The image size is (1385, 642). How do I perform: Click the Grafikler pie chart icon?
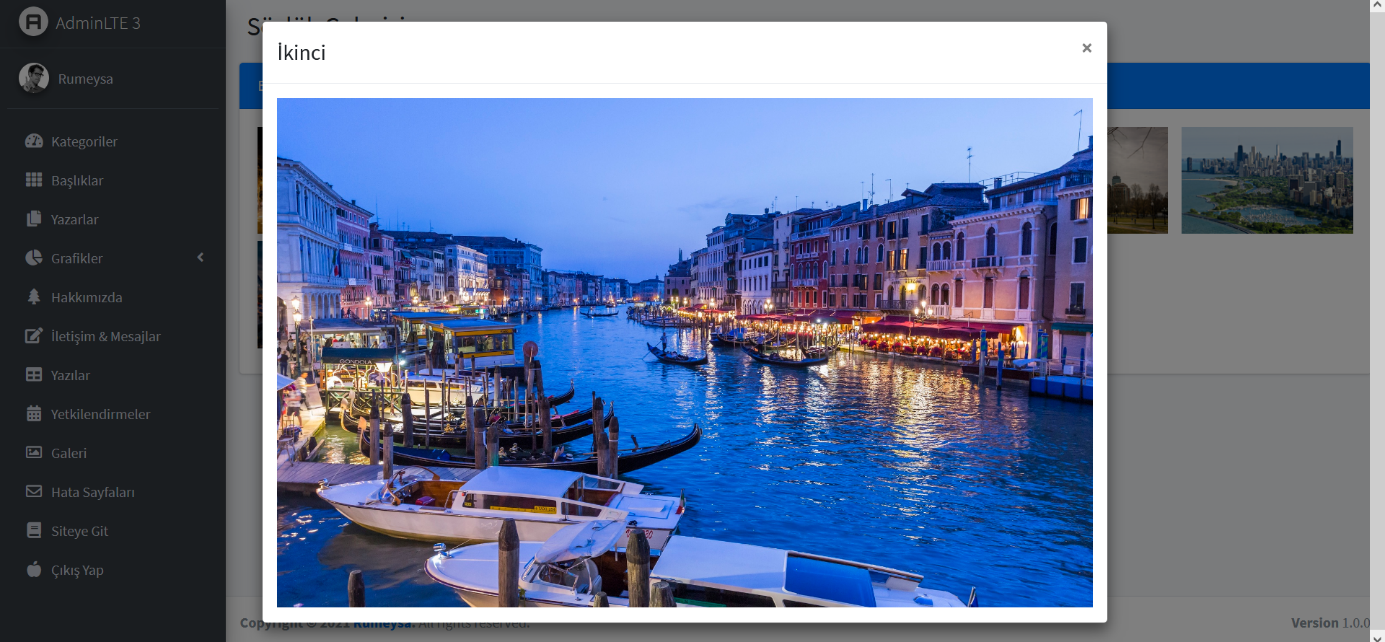[x=34, y=258]
